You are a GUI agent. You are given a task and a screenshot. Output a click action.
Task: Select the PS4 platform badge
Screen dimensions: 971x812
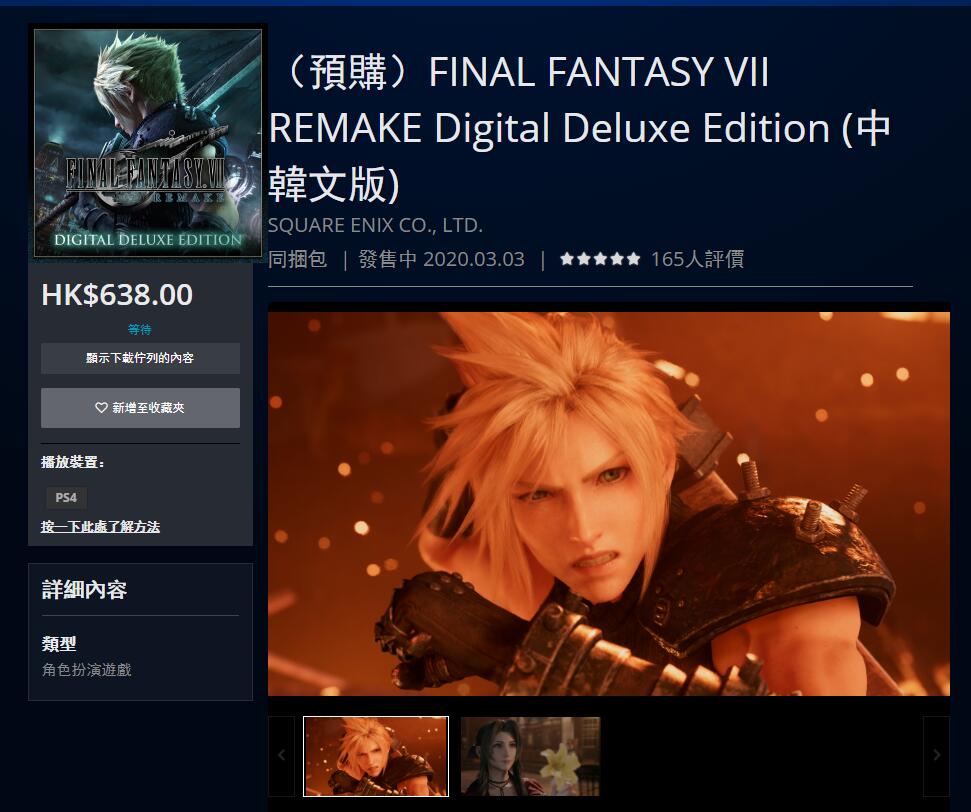tap(66, 497)
